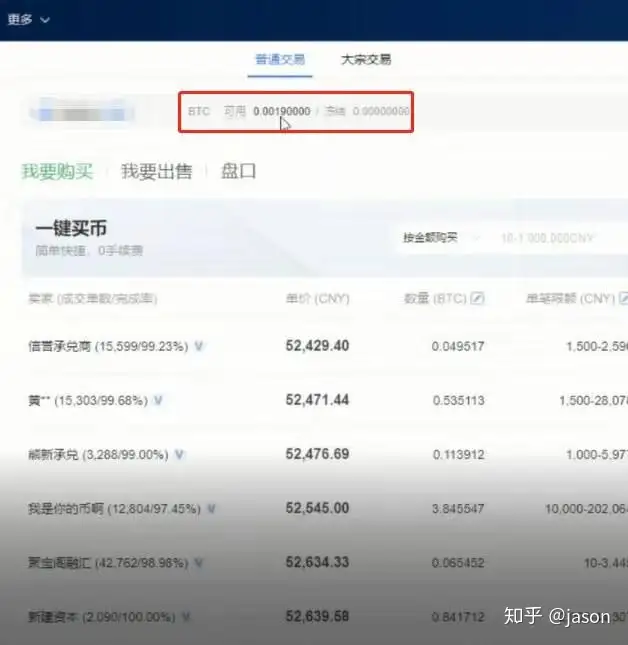Select the 我要出售 tab

click(156, 171)
